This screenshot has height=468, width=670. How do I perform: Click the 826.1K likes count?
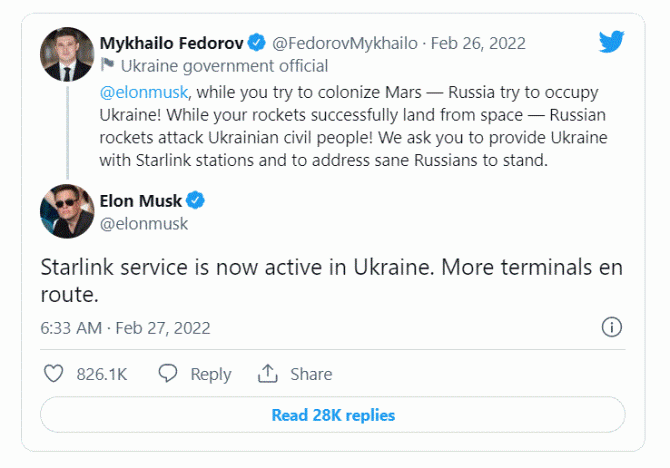pos(101,374)
